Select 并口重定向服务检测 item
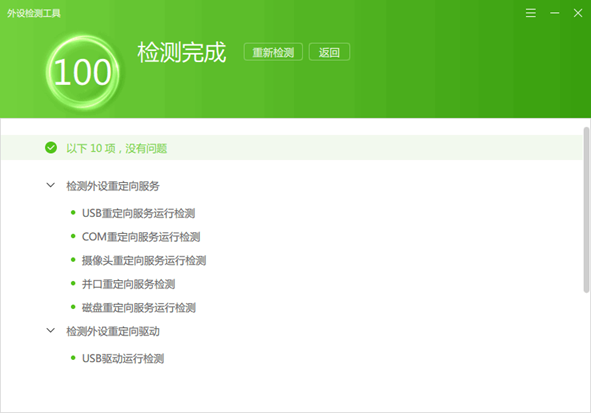The image size is (591, 413). 128,284
